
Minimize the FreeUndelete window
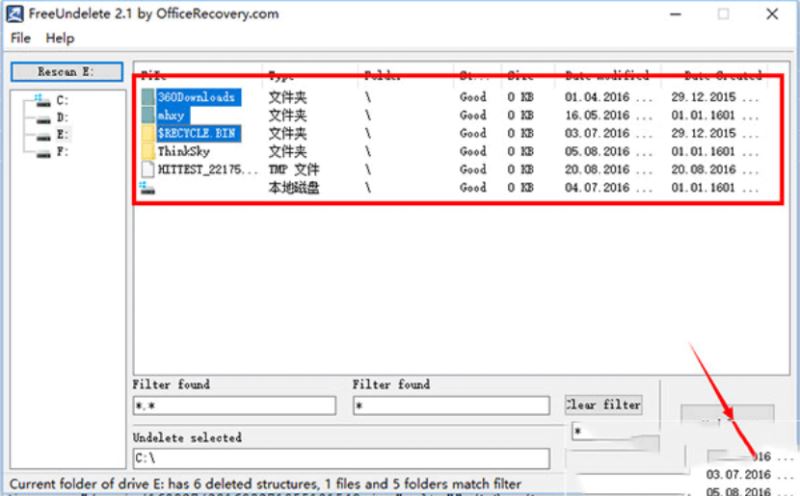click(676, 14)
